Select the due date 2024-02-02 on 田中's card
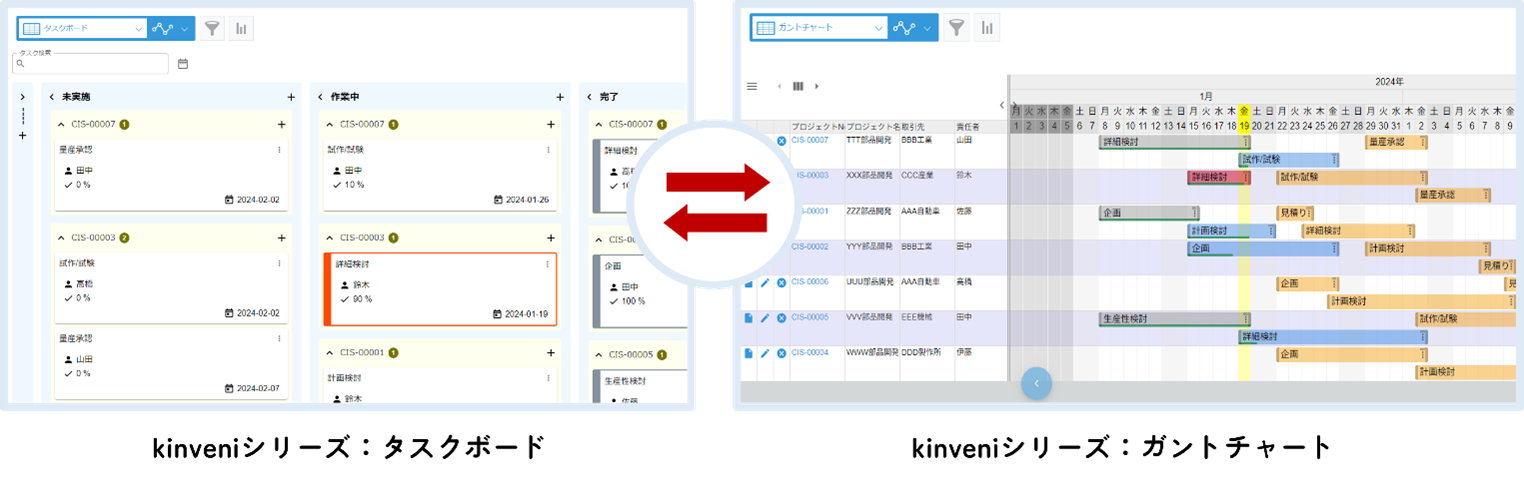Image resolution: width=1524 pixels, height=481 pixels. pos(253,199)
